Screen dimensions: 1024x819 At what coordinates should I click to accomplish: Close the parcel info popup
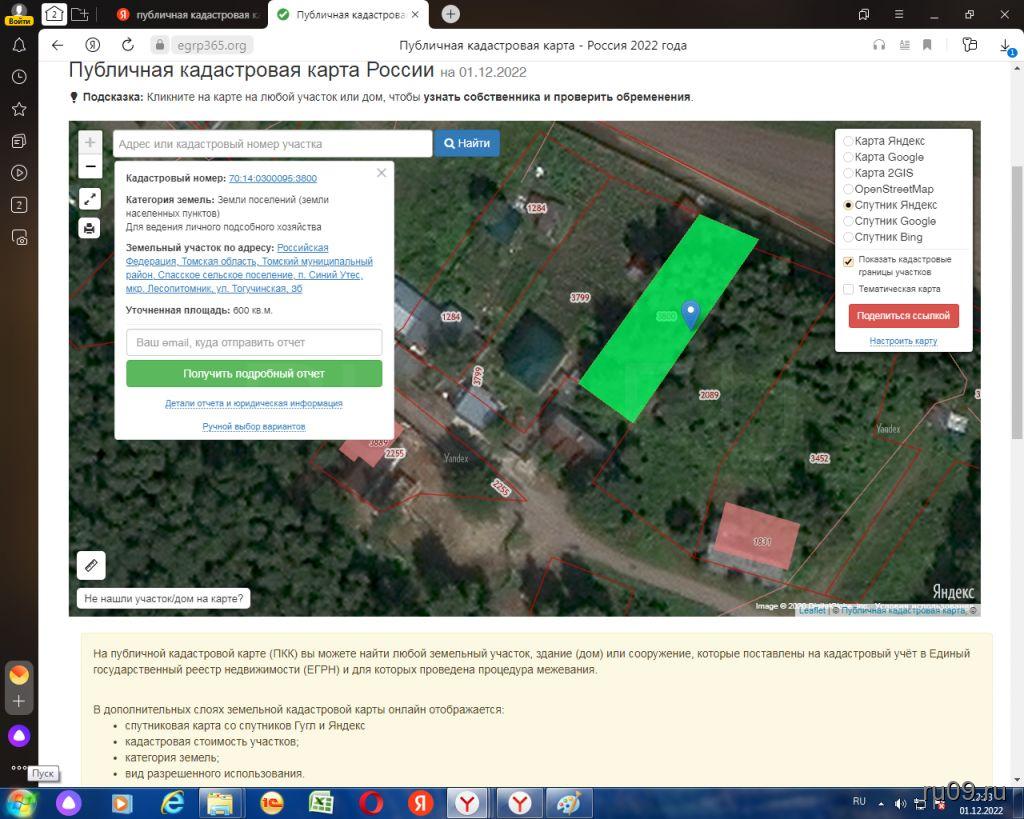[381, 173]
